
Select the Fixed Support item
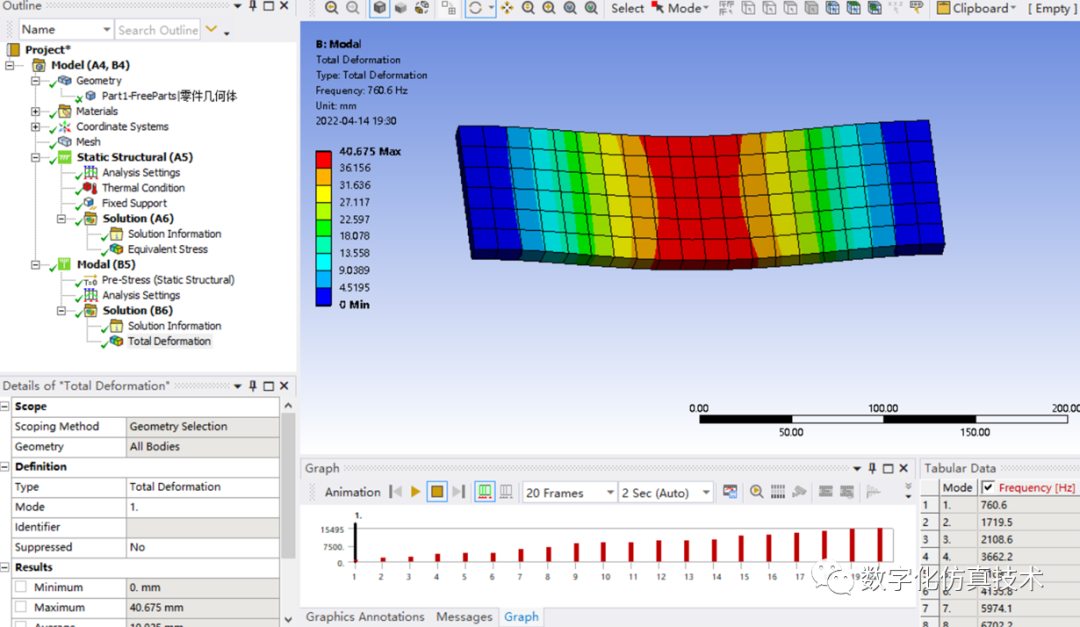click(x=134, y=203)
